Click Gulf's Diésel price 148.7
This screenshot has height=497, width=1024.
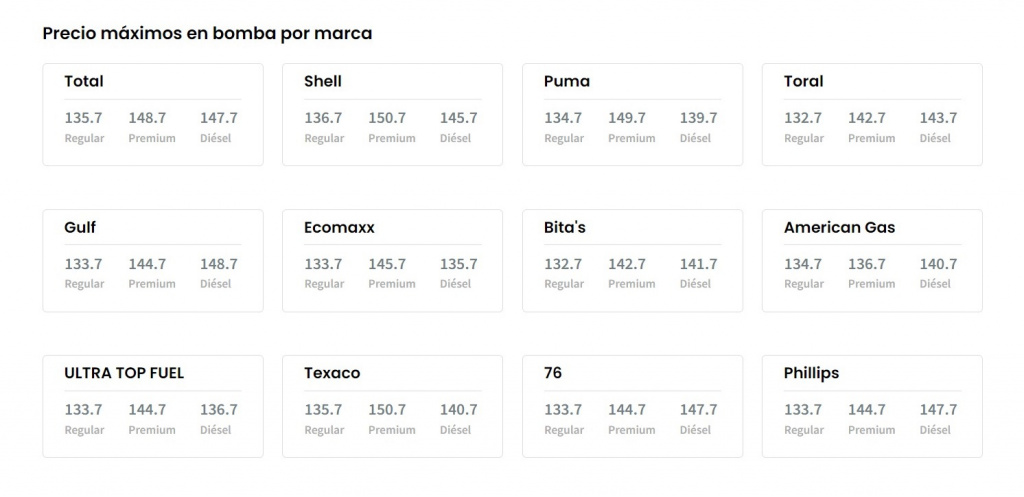coord(218,264)
